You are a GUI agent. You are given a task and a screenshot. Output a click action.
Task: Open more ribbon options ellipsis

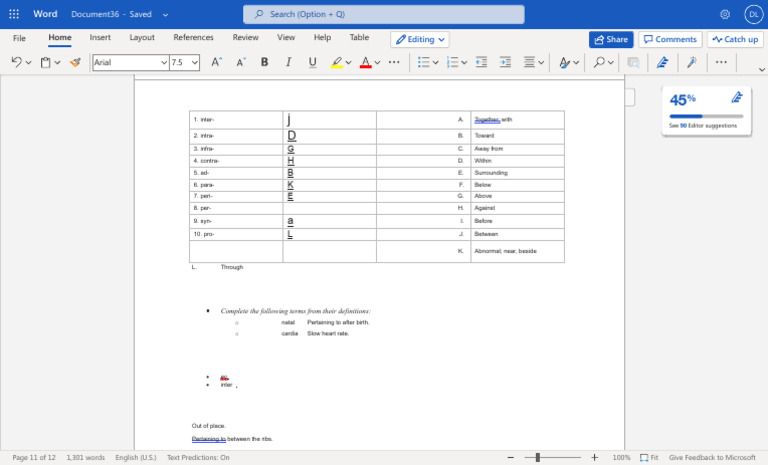point(721,62)
